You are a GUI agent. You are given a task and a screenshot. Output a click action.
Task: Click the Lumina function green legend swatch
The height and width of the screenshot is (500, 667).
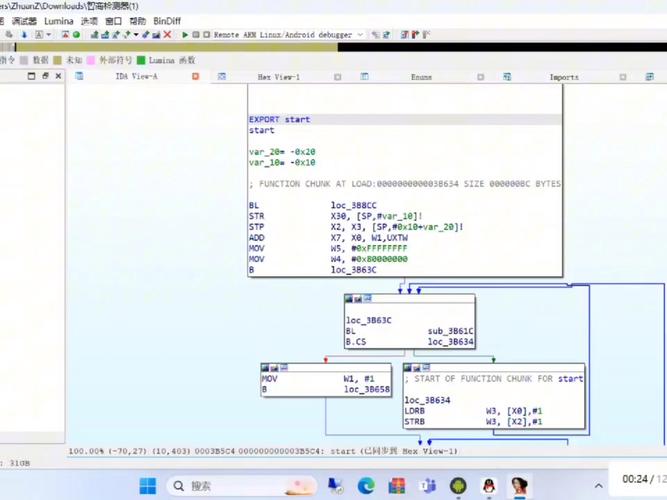click(140, 60)
